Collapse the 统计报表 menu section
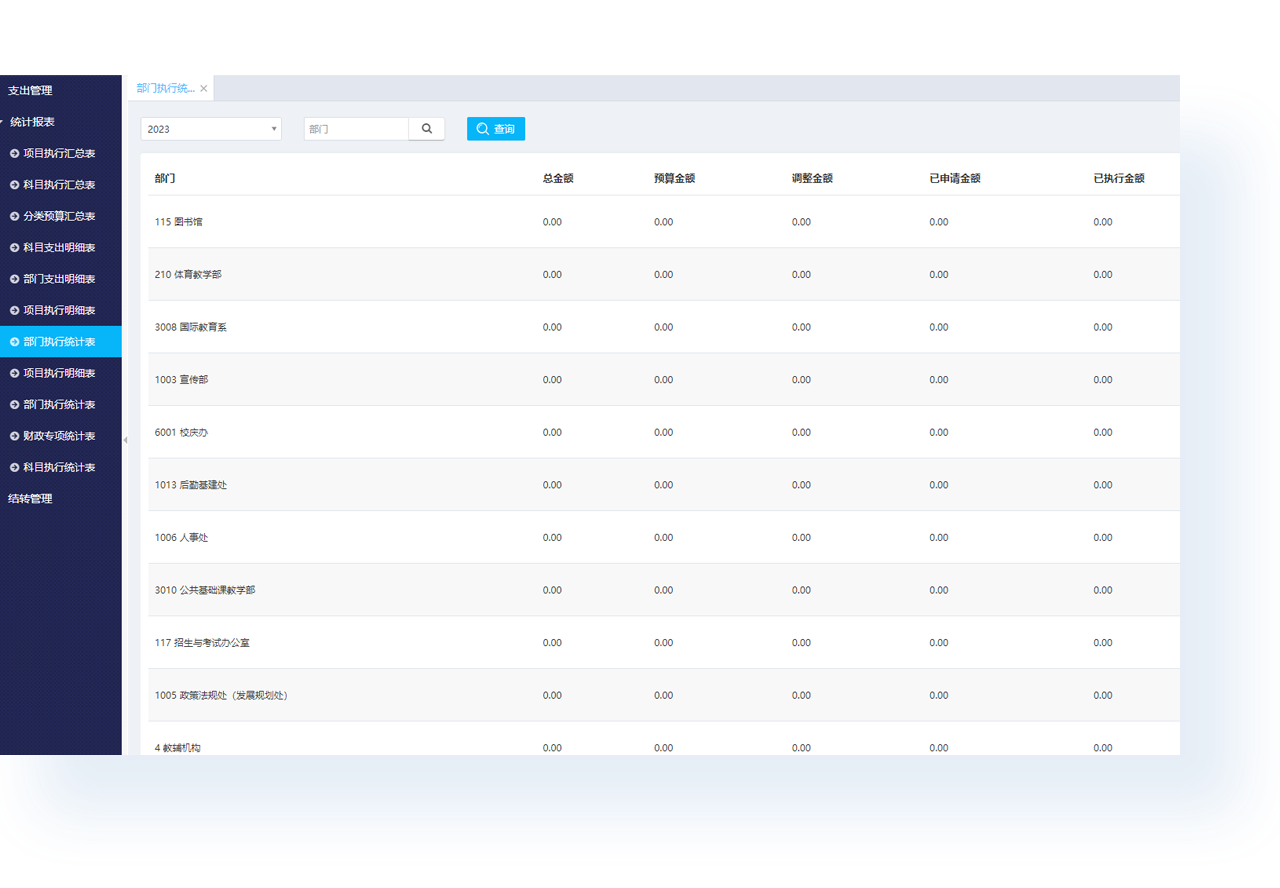Screen dimensions: 1280x888 pos(32,122)
